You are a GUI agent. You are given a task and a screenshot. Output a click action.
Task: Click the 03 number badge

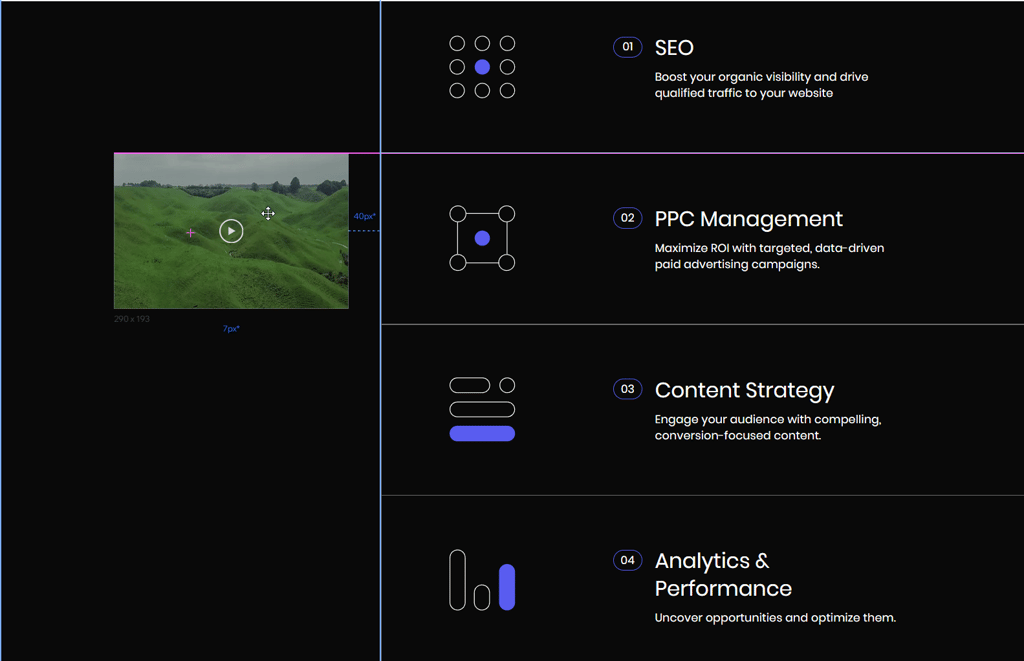pos(628,389)
